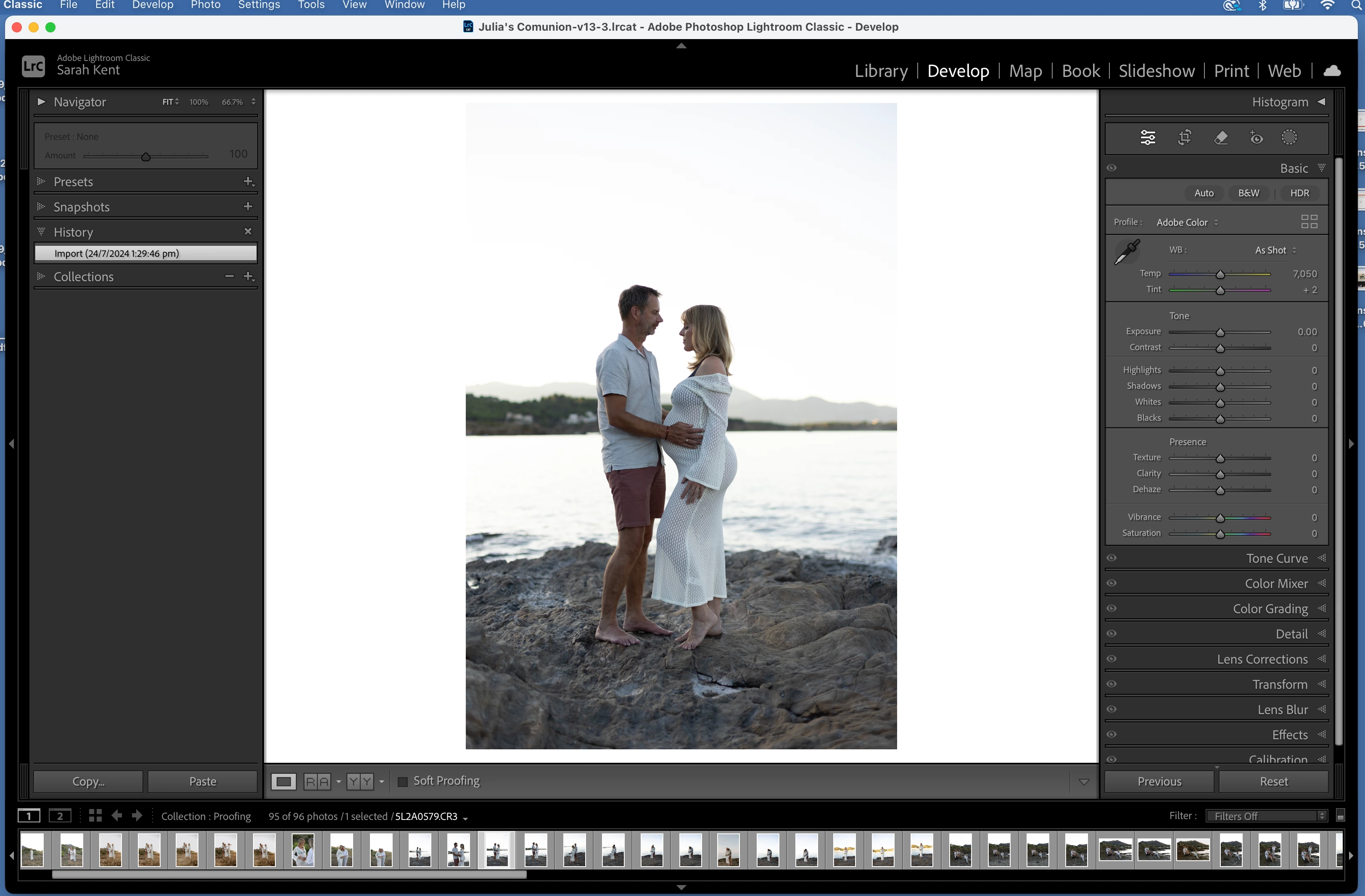The width and height of the screenshot is (1365, 896).
Task: Toggle the Color Mixer panel eye switch
Action: 1112,583
